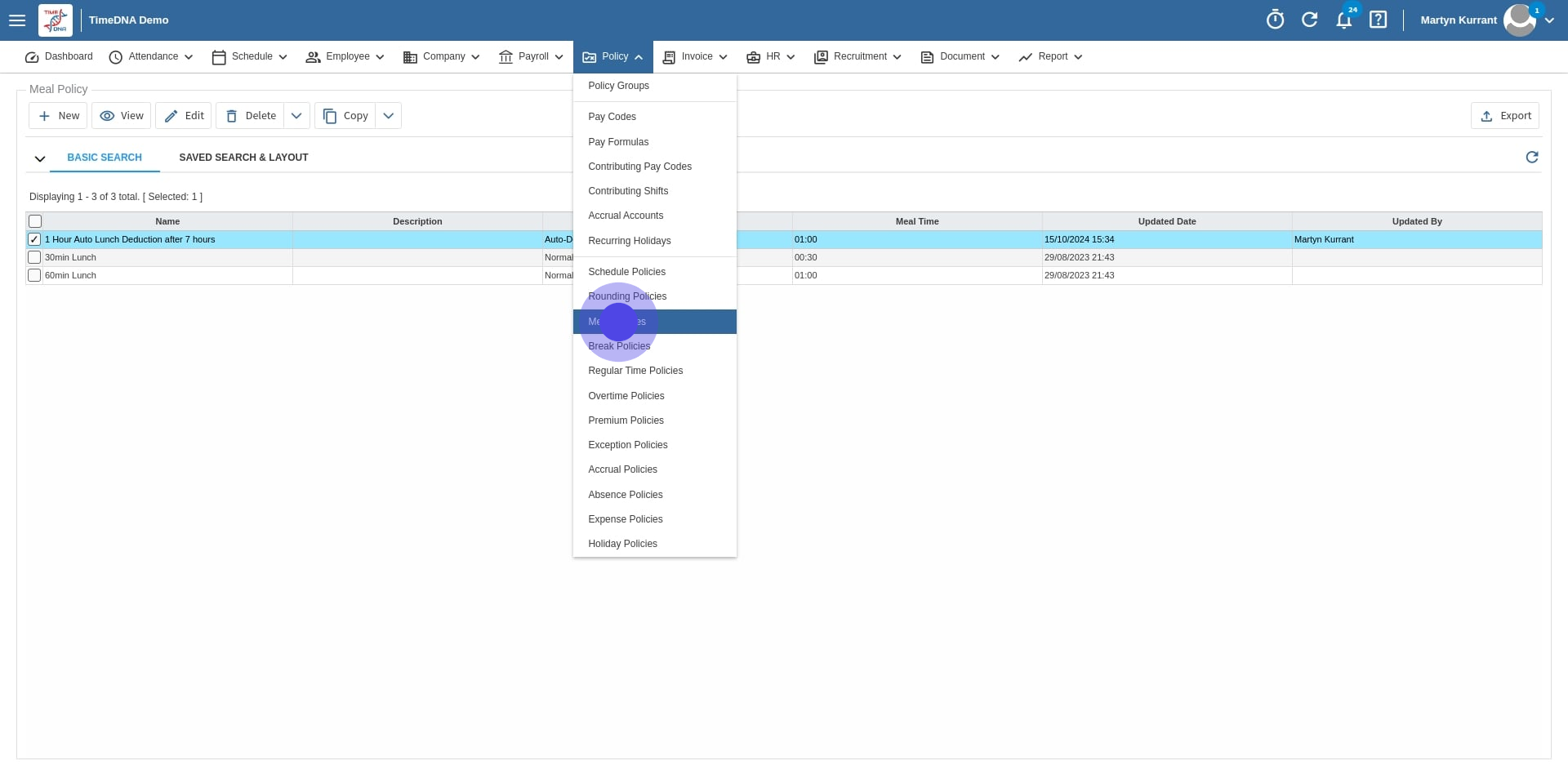Uncheck 1 Hour Auto Lunch Deduction row
Screen dimensions: 1568x783
(x=34, y=239)
